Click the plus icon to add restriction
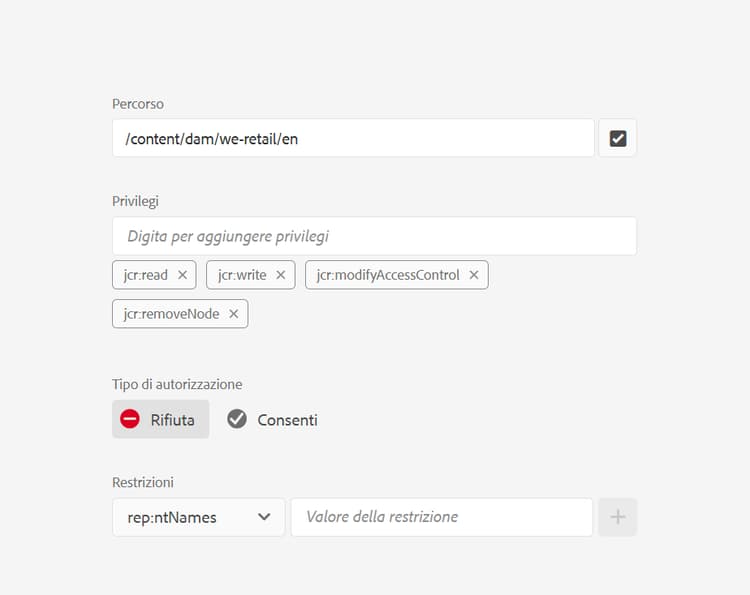Viewport: 750px width, 595px height. (618, 517)
